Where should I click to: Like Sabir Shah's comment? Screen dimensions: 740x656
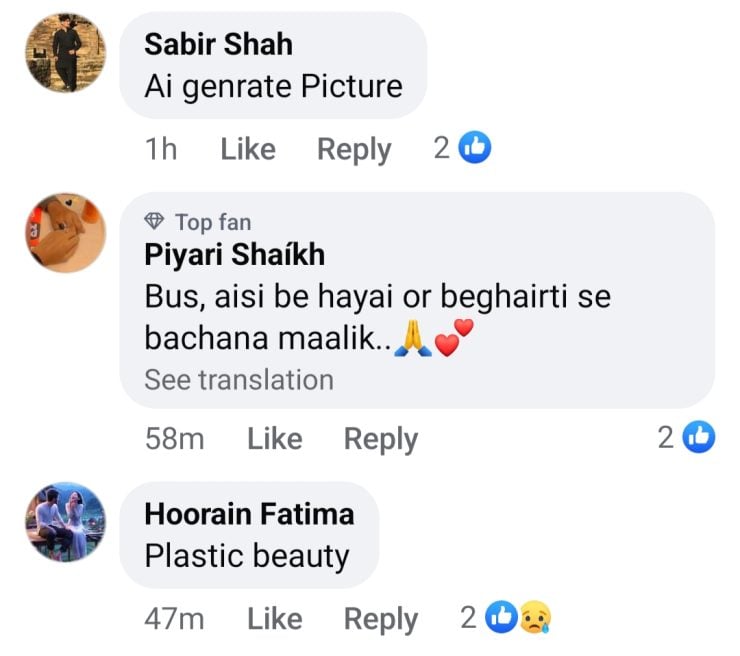(247, 149)
